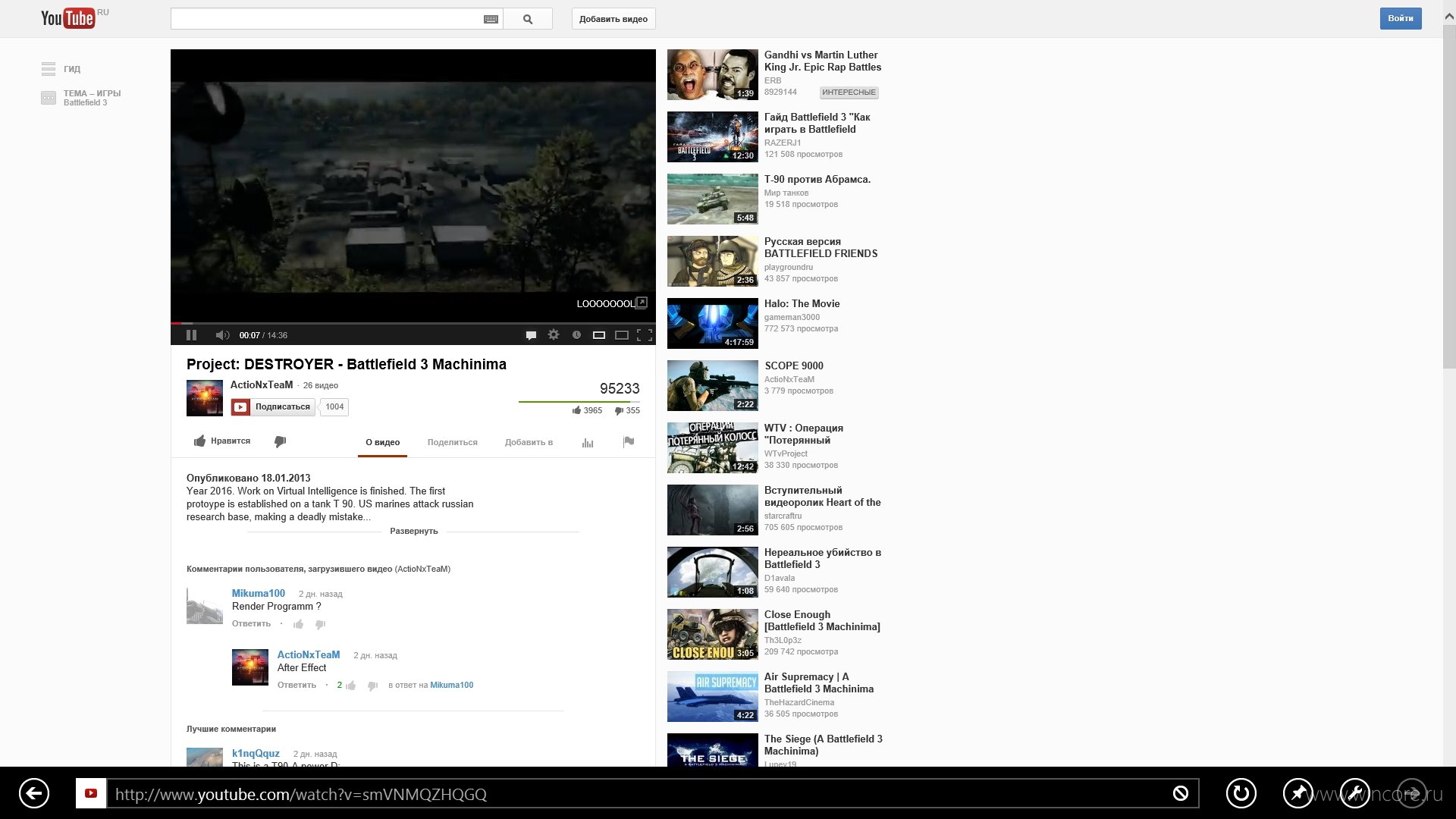Report the video with flag icon
Image resolution: width=1456 pixels, height=819 pixels.
point(629,442)
